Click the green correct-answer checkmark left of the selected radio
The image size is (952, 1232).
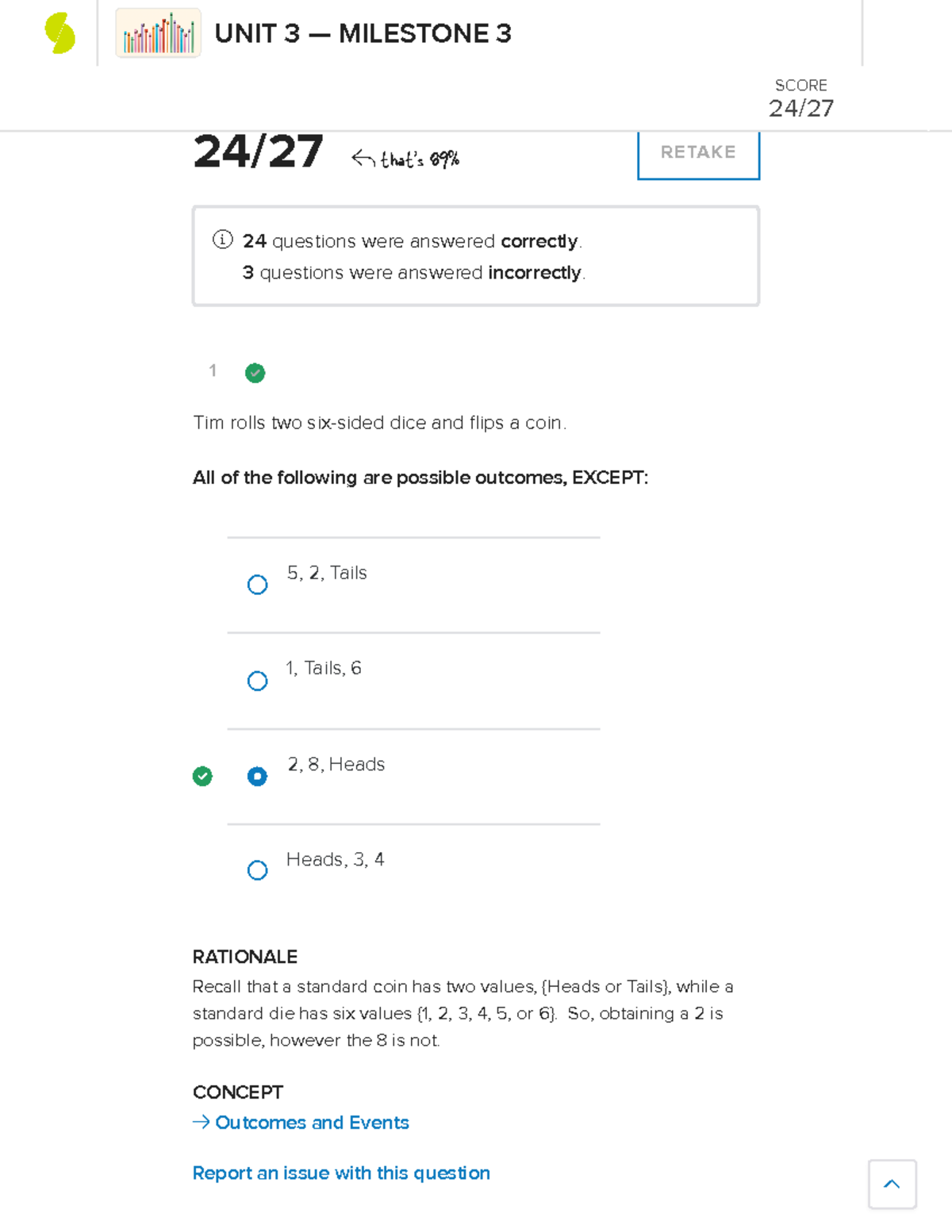pos(202,776)
